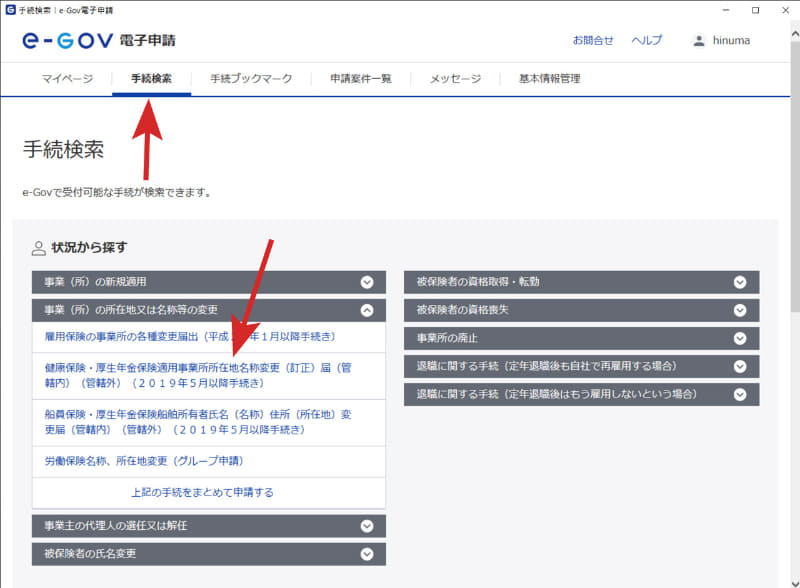Expand 事業（所）の新規適用 chevron
Viewport: 800px width, 588px height.
367,282
